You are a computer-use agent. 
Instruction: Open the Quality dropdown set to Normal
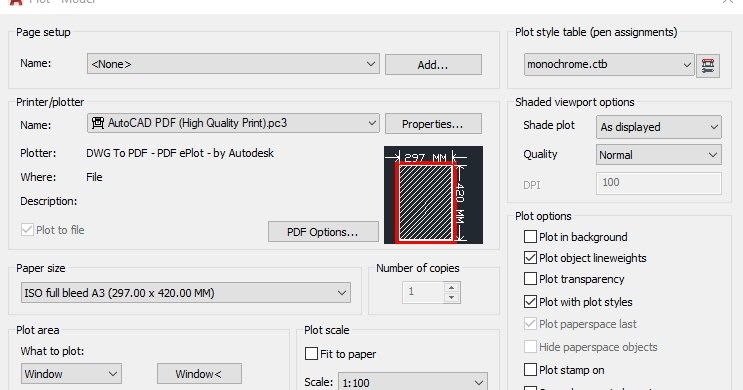(659, 155)
